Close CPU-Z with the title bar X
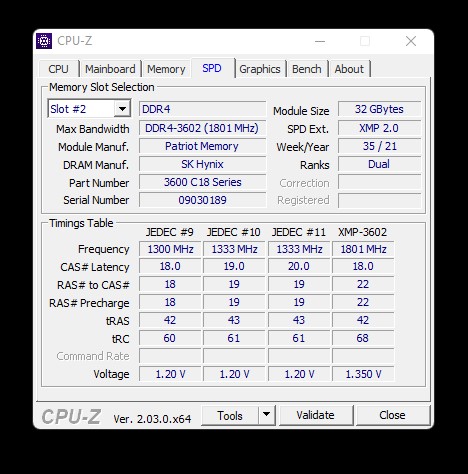This screenshot has height=474, width=468. 411,41
